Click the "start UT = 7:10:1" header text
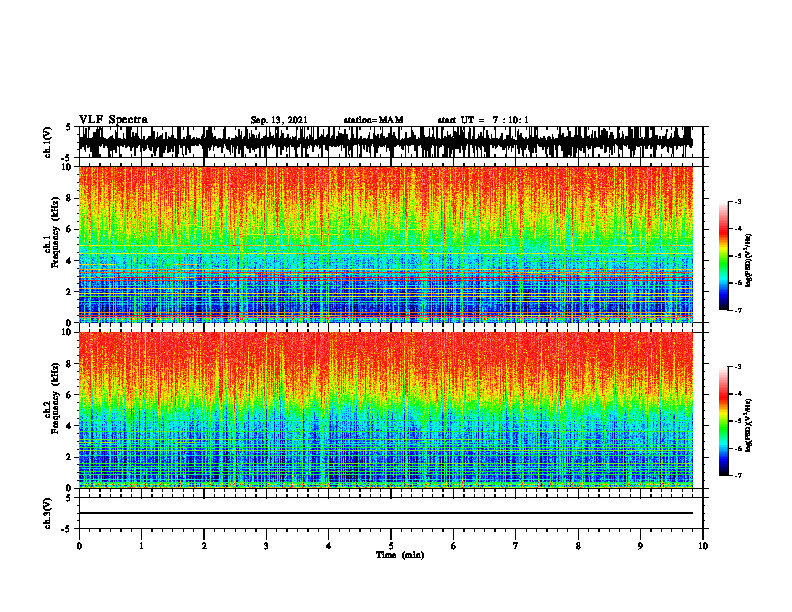This screenshot has height=612, width=792. click(x=483, y=120)
